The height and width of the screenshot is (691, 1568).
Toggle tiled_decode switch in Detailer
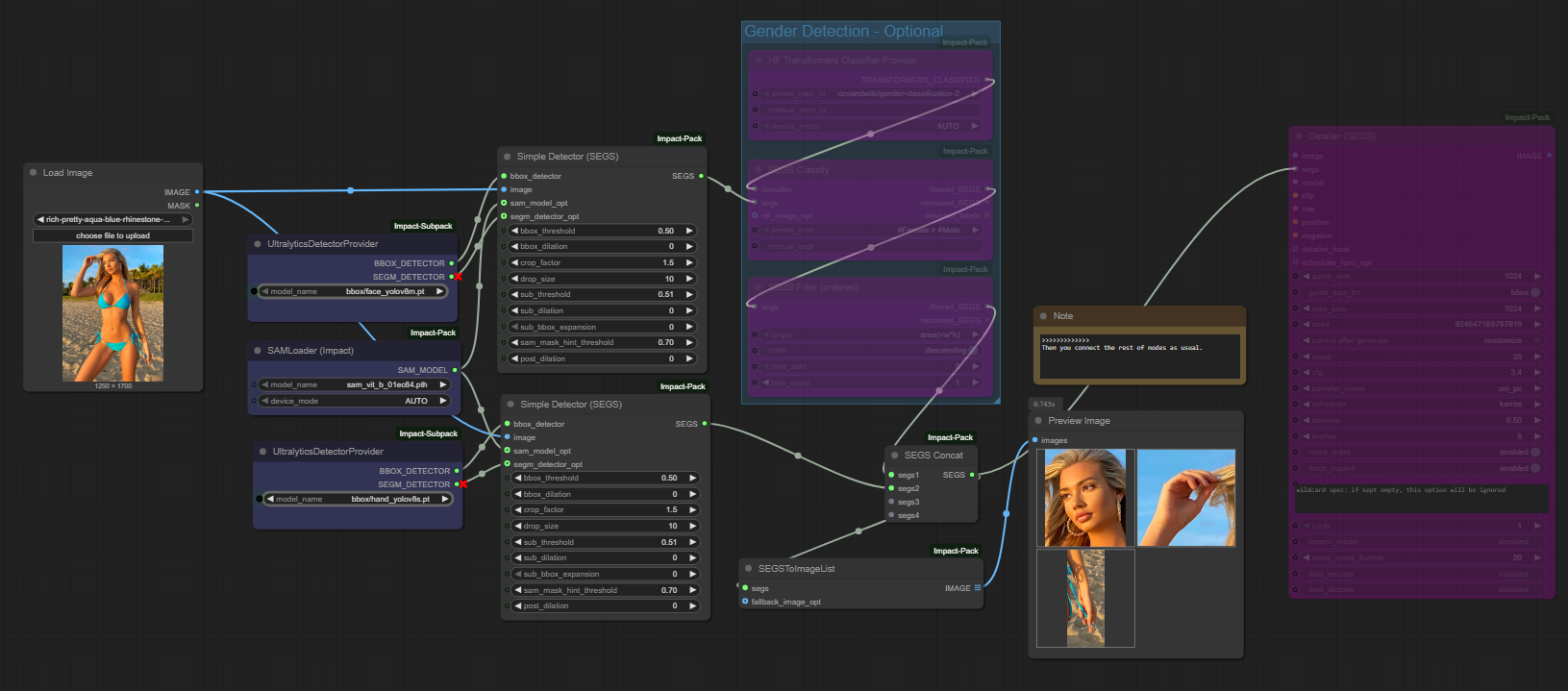point(1535,589)
